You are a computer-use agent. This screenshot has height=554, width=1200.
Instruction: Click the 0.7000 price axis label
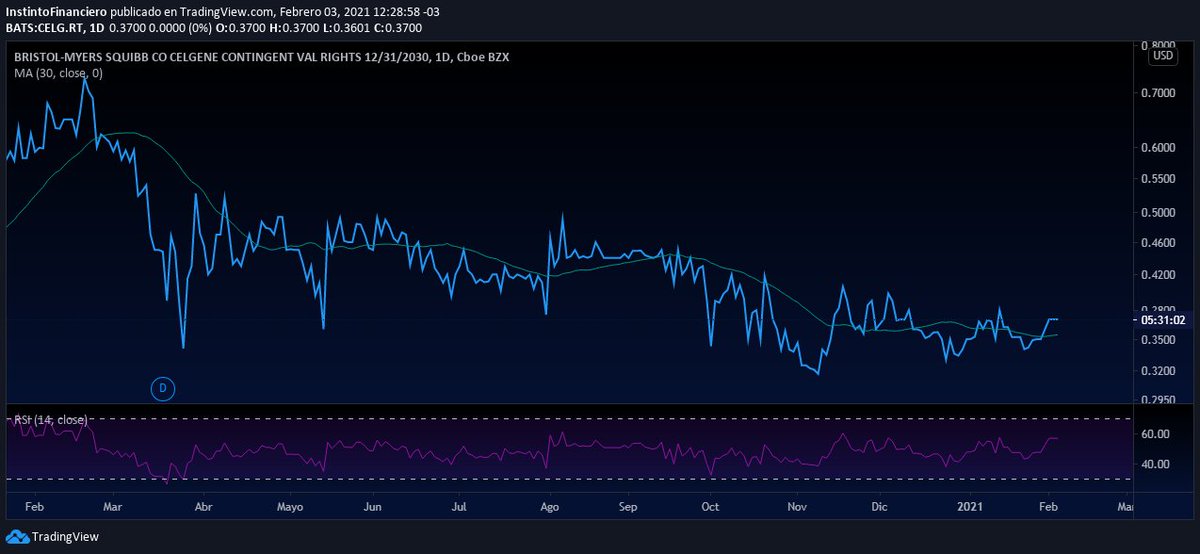coord(1159,93)
